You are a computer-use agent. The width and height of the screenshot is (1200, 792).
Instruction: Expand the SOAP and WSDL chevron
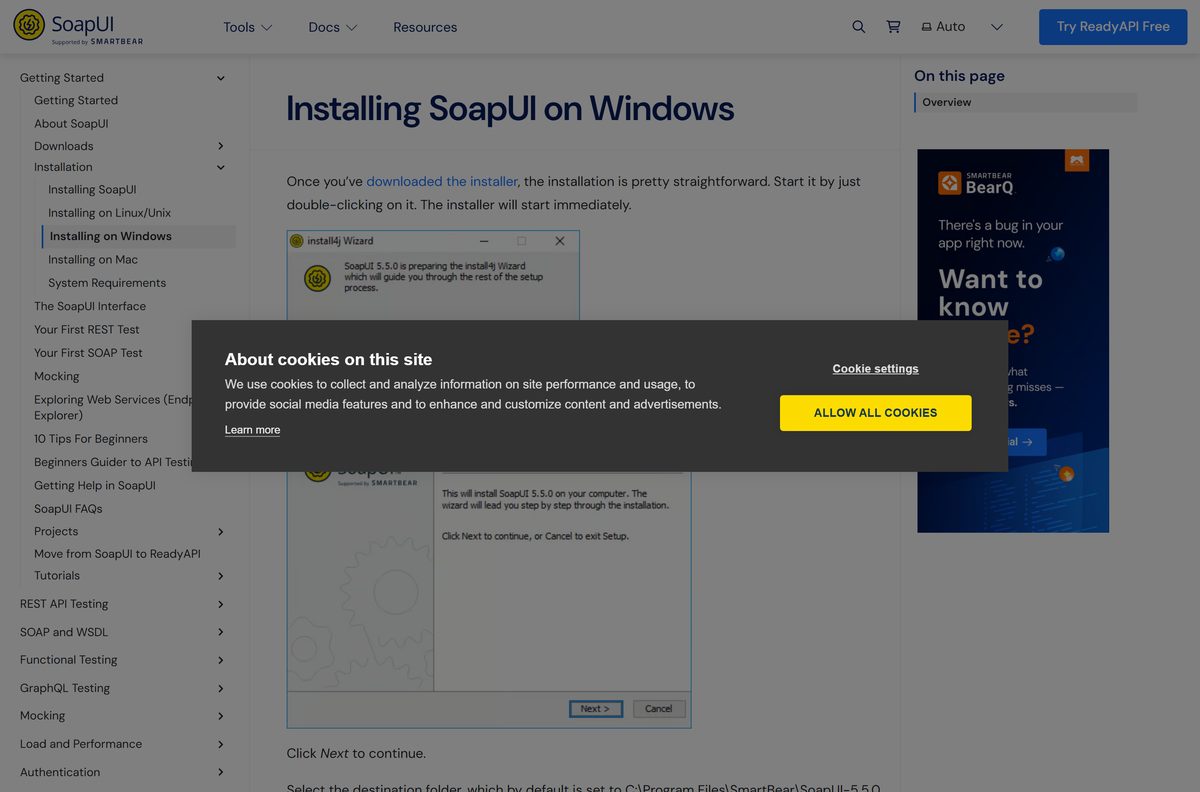pyautogui.click(x=221, y=632)
